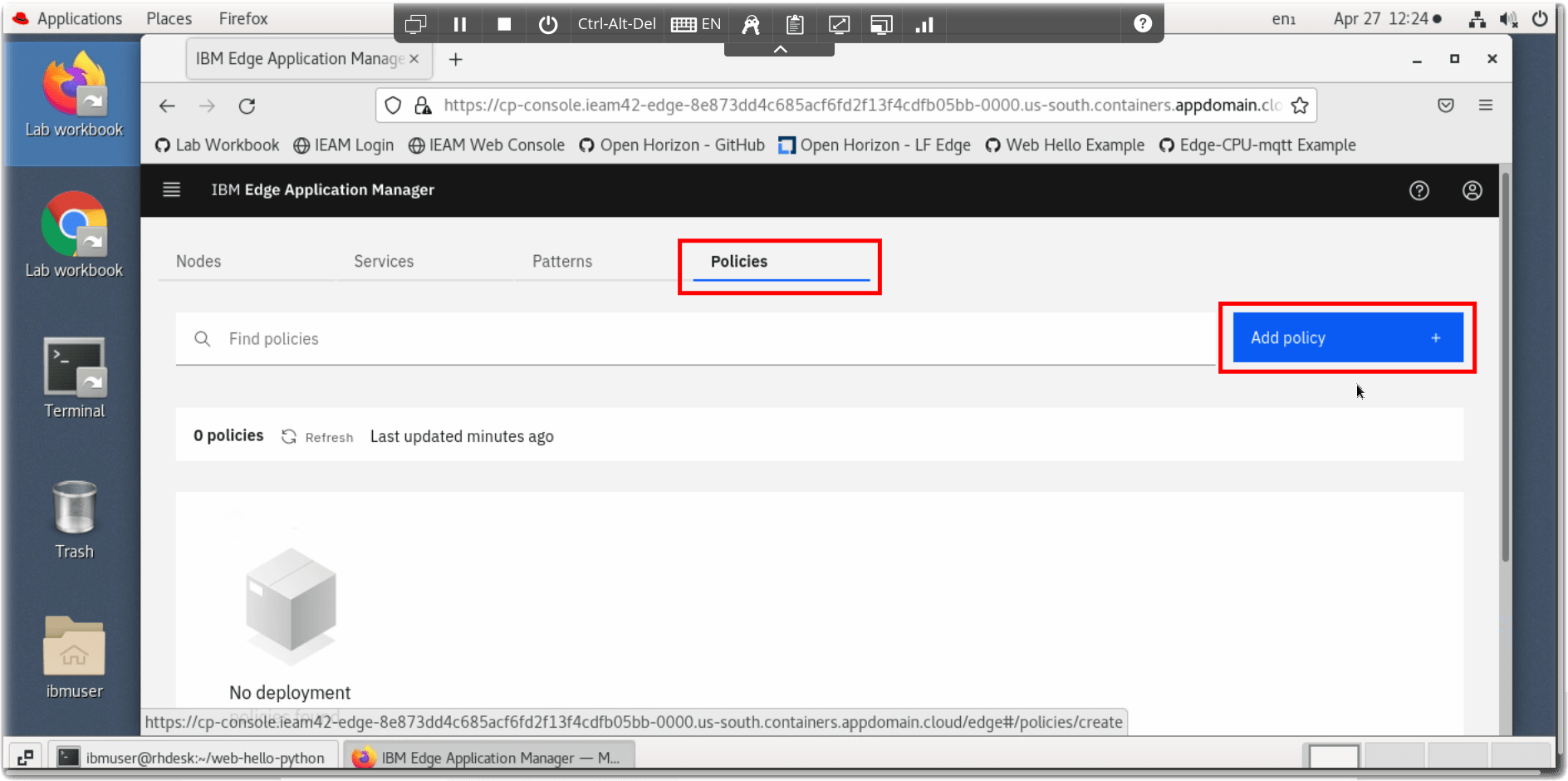
Task: Open the Terminal desktop icon
Action: (x=74, y=378)
